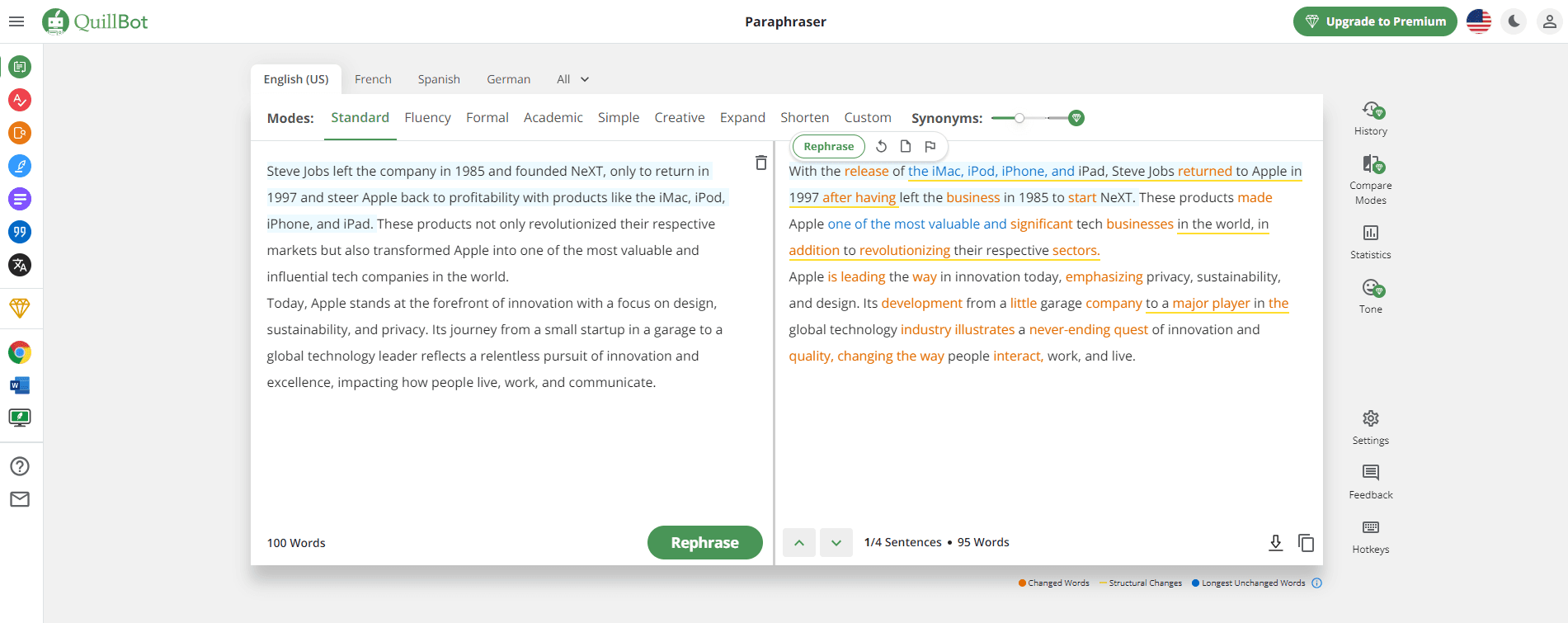The width and height of the screenshot is (1568, 623).
Task: Expand the All languages dropdown
Action: click(572, 79)
